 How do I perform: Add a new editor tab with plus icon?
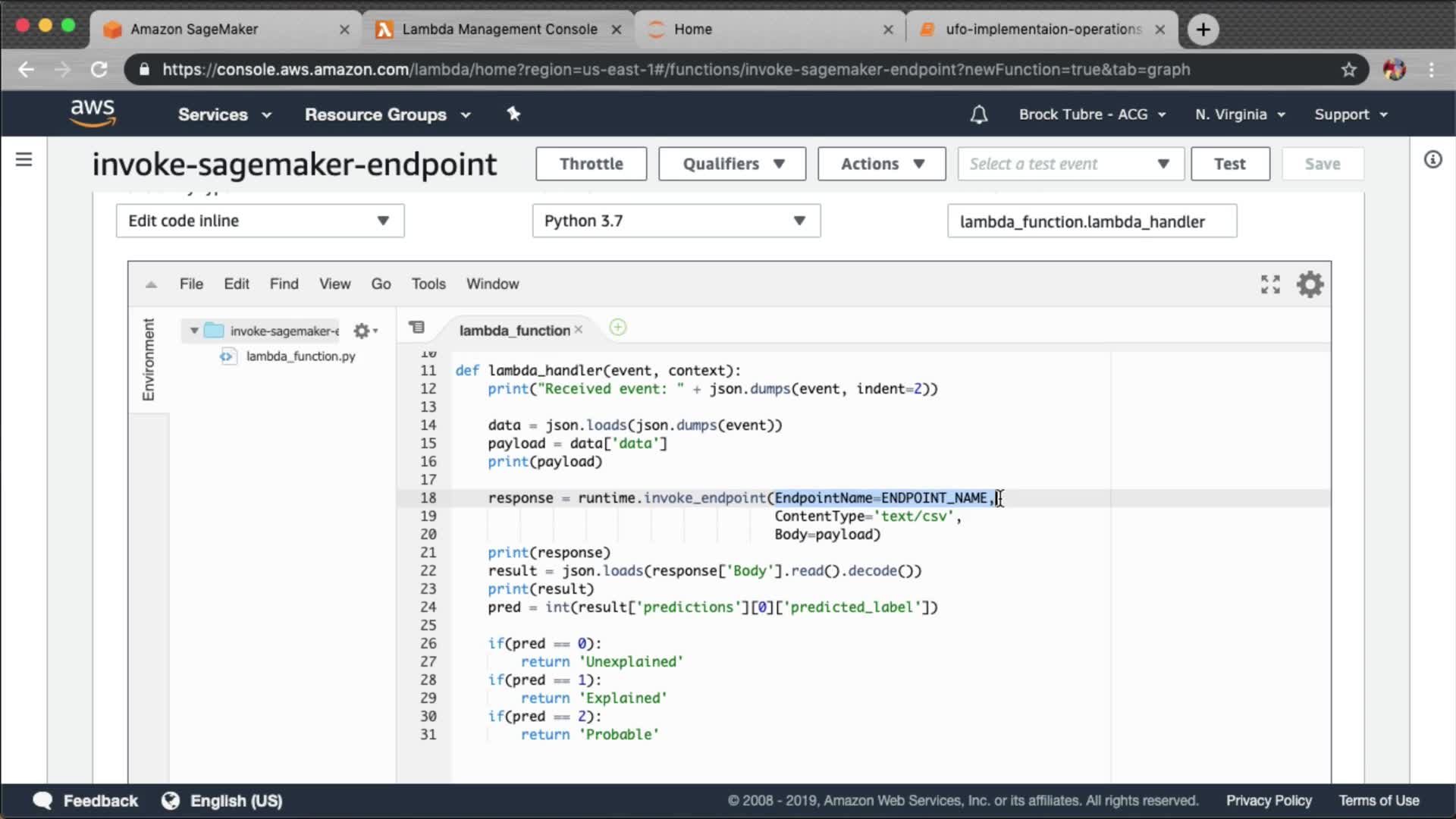(618, 328)
